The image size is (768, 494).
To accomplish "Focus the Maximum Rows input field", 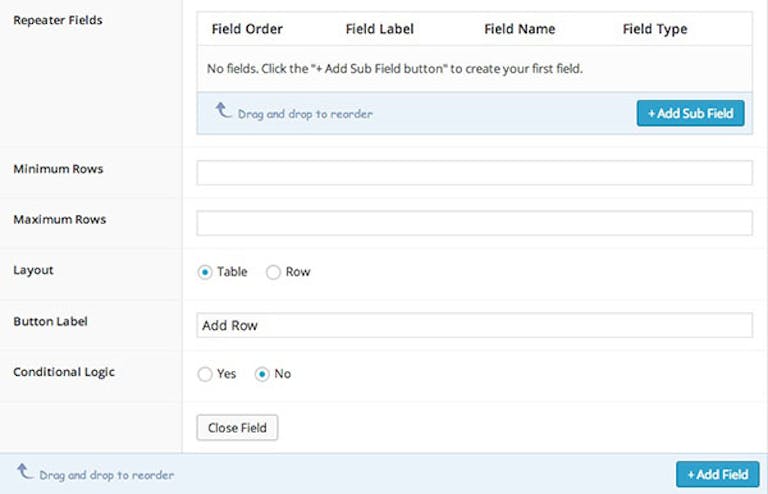I will pyautogui.click(x=475, y=223).
